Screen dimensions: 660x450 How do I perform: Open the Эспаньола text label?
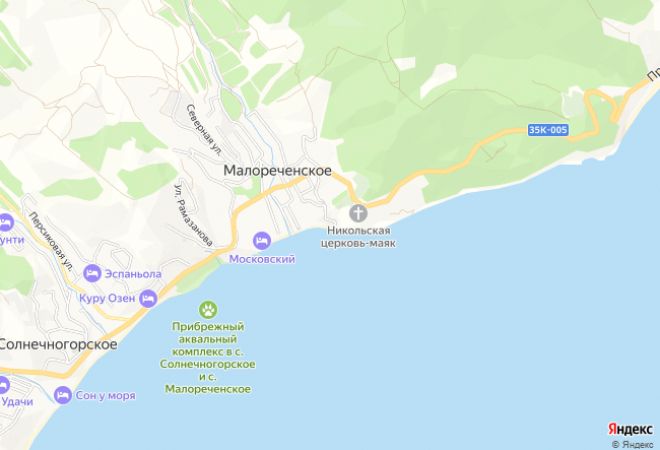pyautogui.click(x=133, y=274)
